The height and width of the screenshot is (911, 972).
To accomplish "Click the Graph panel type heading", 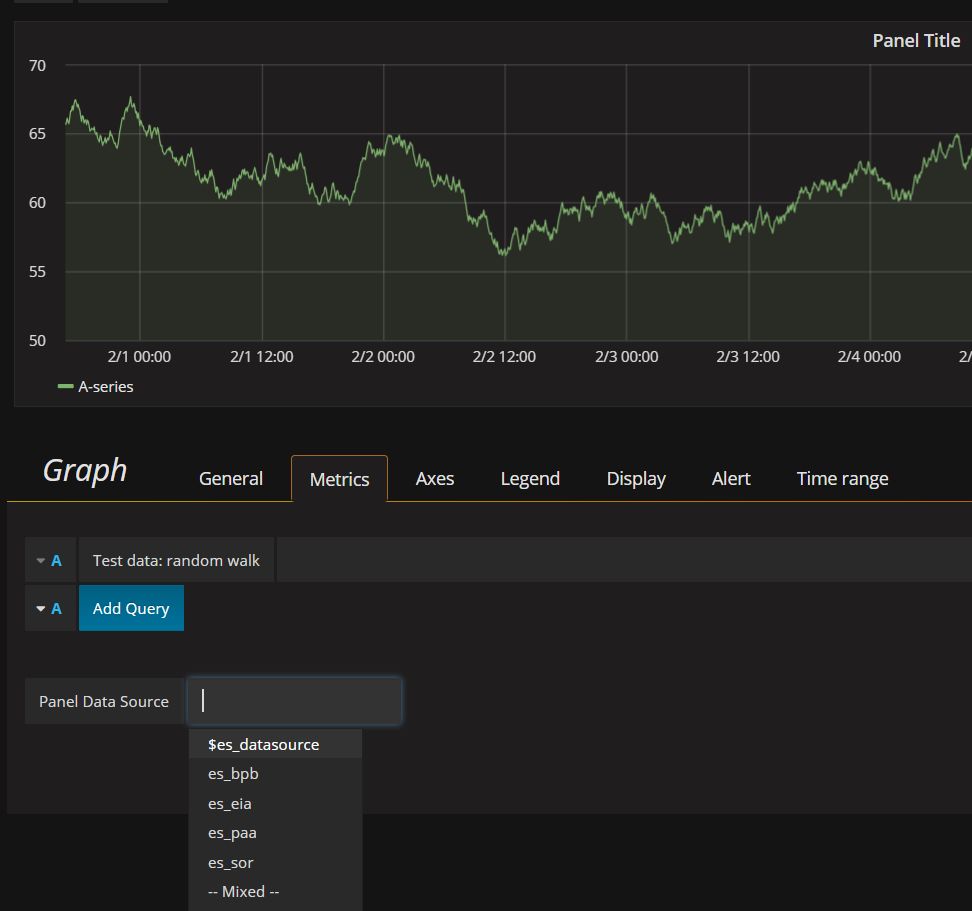I will coord(85,471).
